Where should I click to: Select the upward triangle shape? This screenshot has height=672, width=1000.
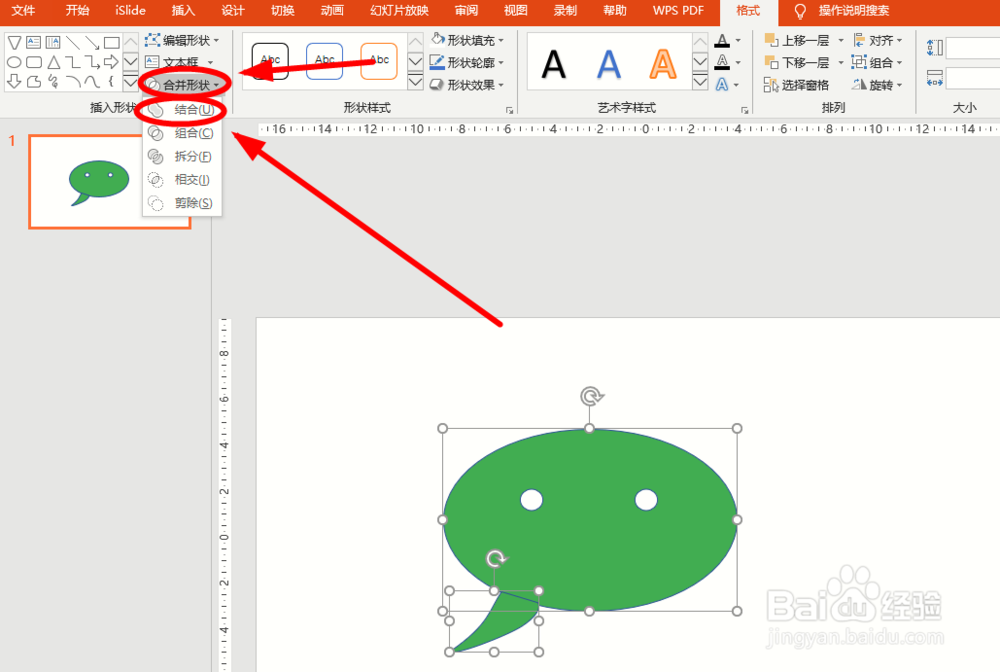point(54,62)
